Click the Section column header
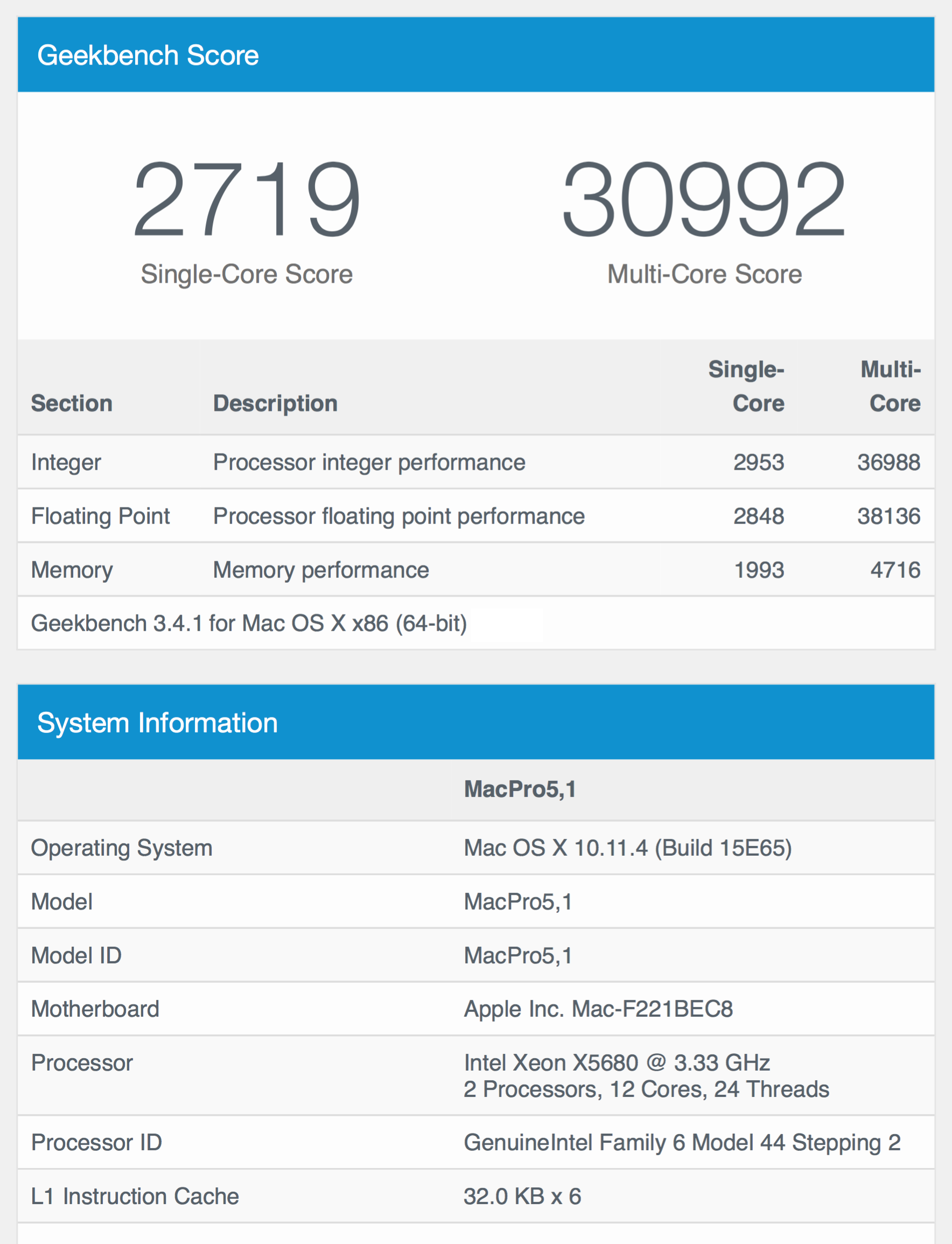 [x=72, y=403]
